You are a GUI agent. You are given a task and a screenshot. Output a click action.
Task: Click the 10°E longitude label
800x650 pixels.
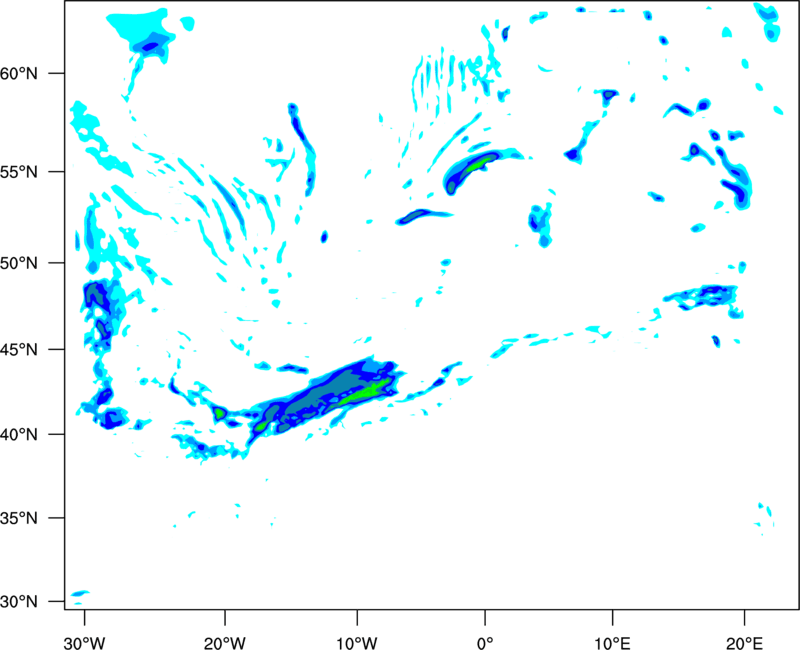(x=612, y=643)
